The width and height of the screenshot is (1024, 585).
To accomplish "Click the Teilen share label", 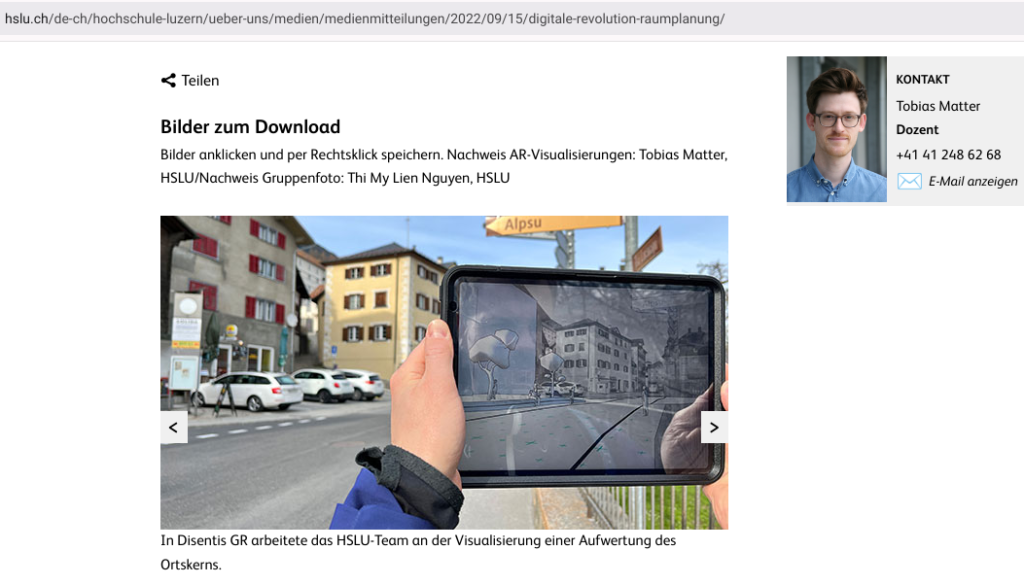I will point(200,80).
